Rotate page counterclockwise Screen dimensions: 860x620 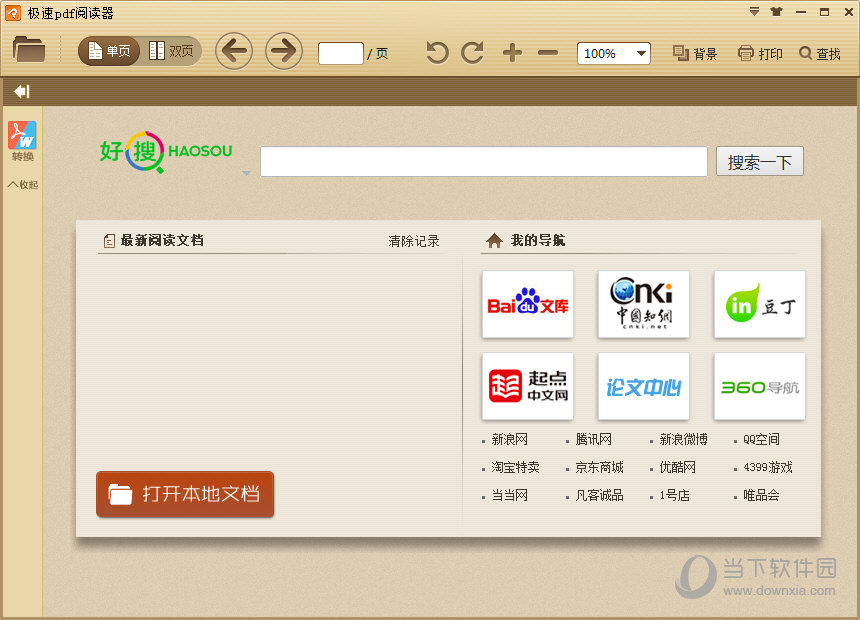[x=437, y=53]
